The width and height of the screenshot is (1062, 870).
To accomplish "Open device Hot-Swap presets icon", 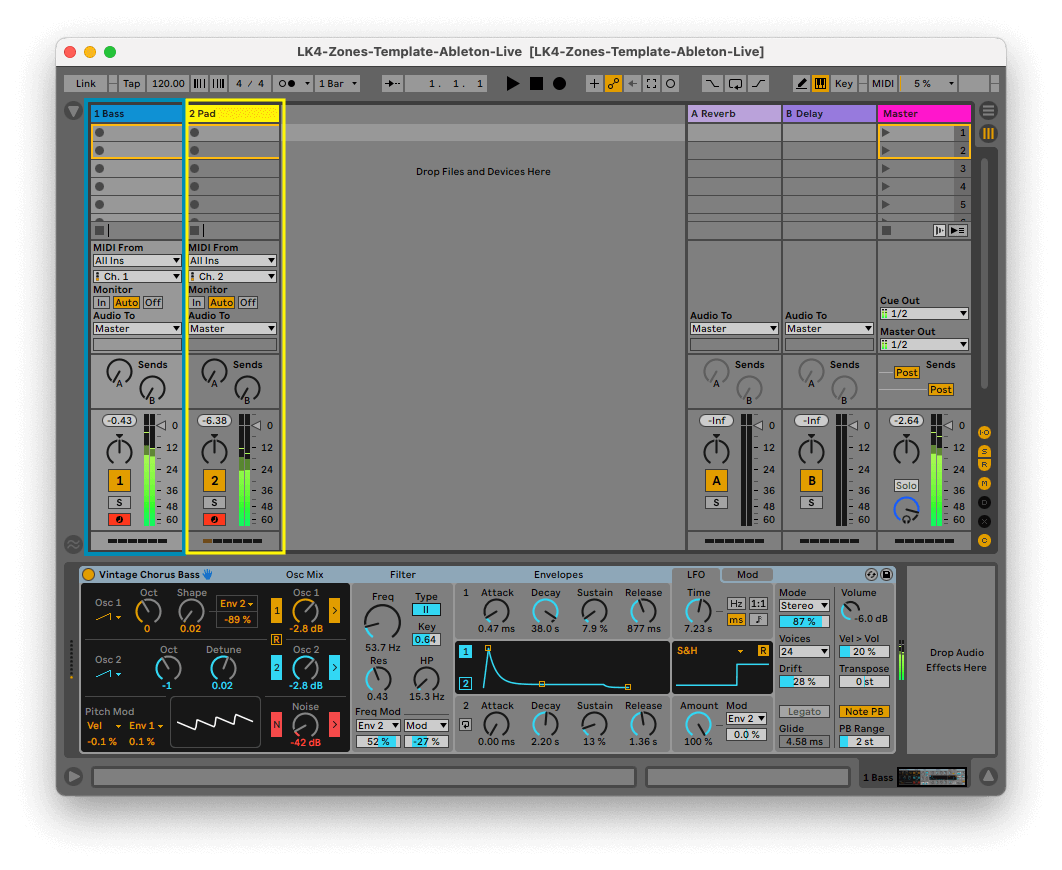I will (871, 574).
